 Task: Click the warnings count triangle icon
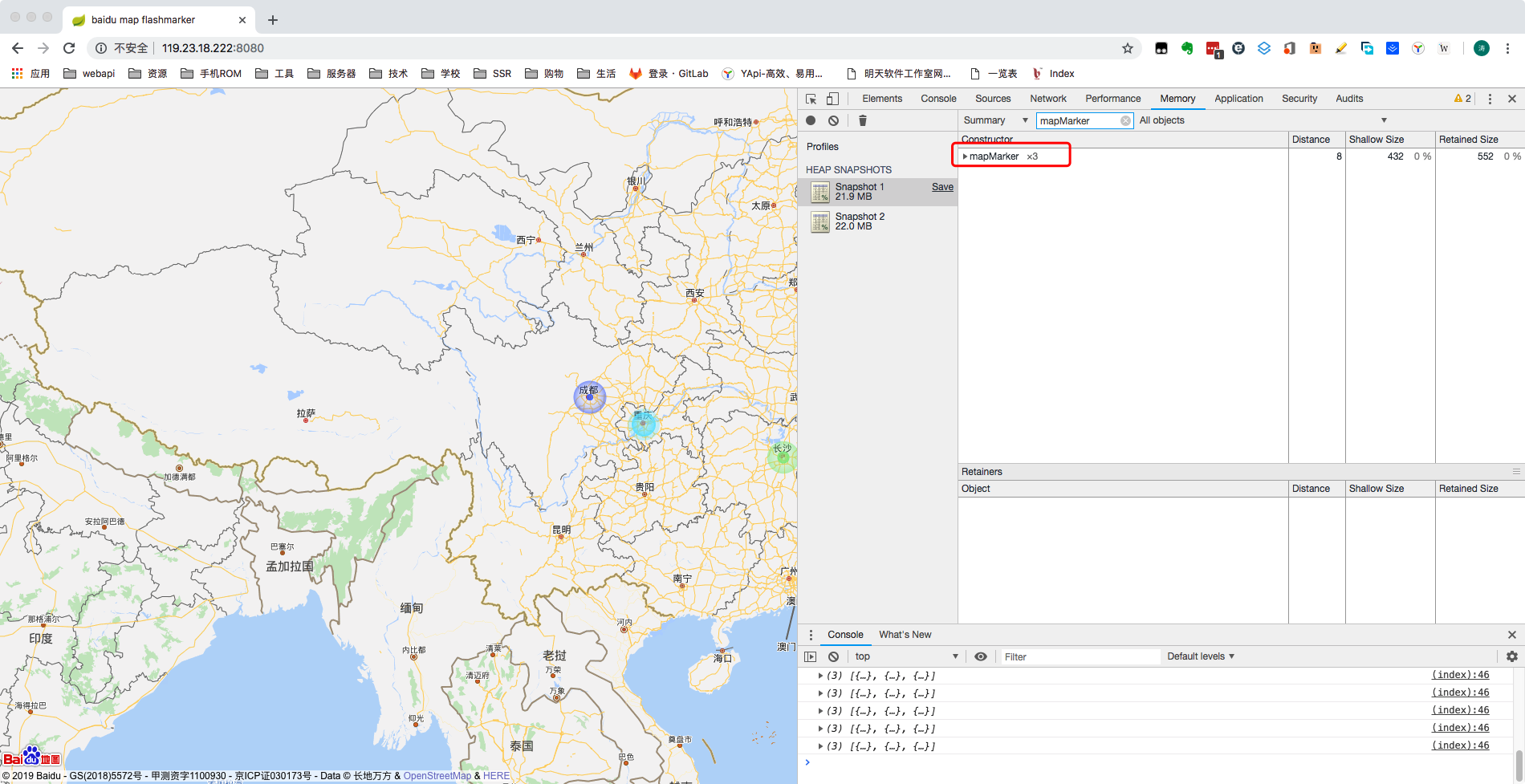pos(1458,99)
